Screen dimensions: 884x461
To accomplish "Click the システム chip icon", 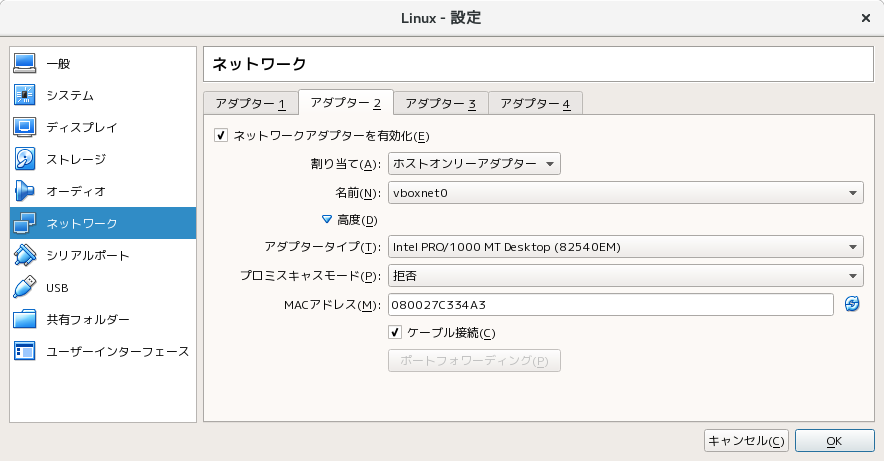I will point(25,95).
